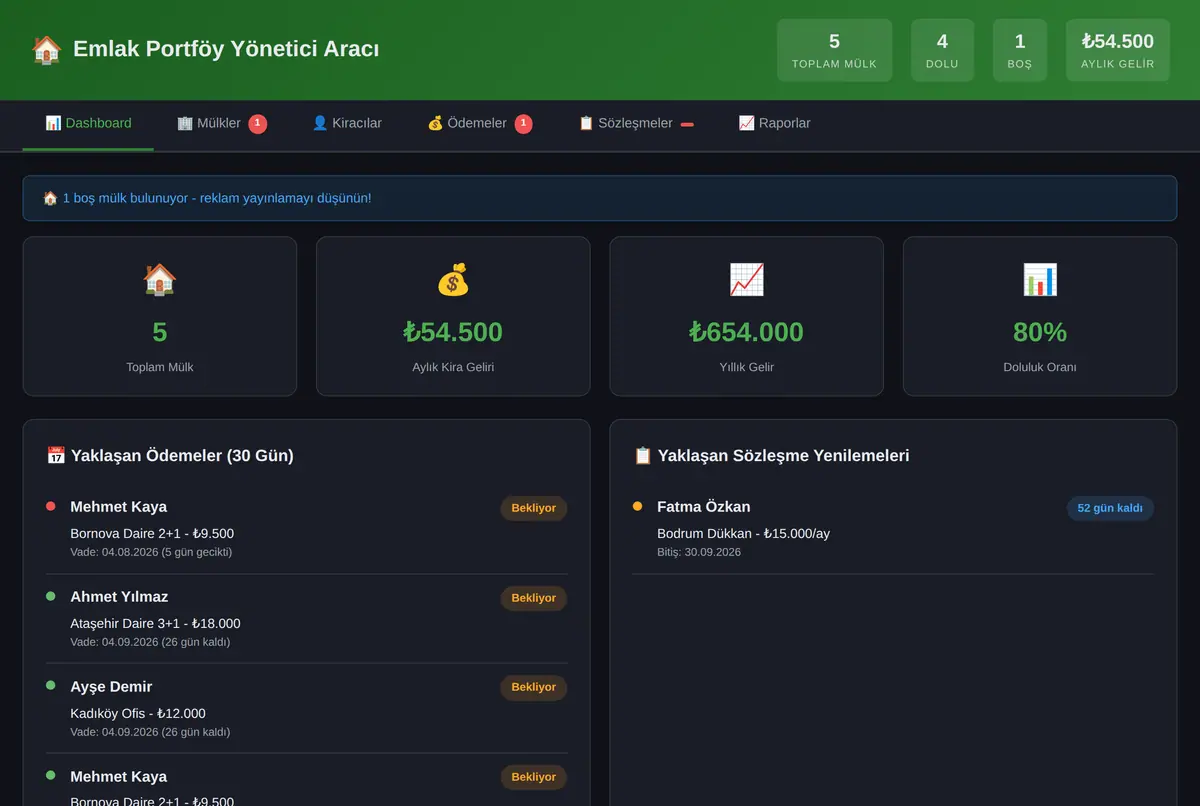Click the 'Bitiş: 30.09.2026' end date

pos(699,552)
